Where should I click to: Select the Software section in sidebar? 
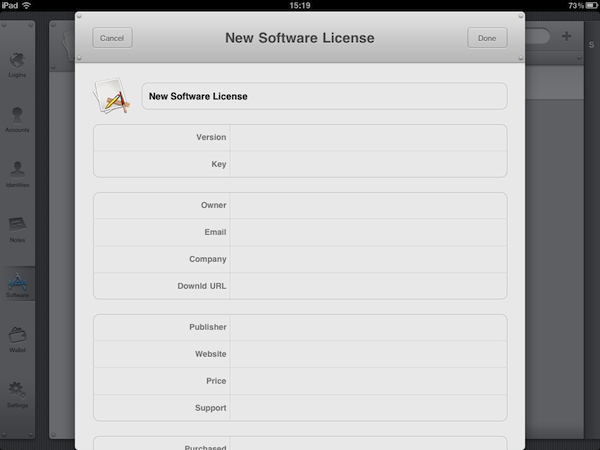[17, 285]
